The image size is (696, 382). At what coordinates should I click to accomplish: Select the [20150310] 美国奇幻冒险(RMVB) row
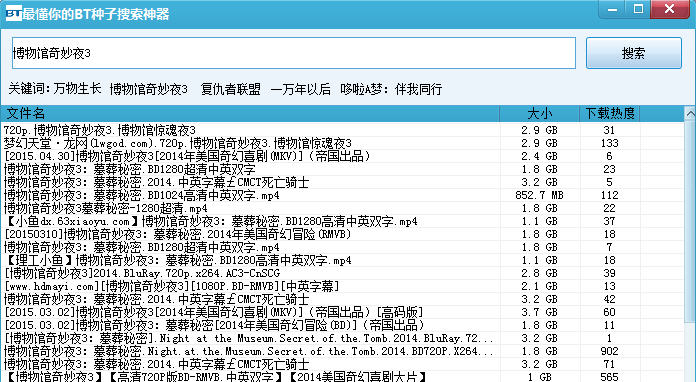click(342, 234)
